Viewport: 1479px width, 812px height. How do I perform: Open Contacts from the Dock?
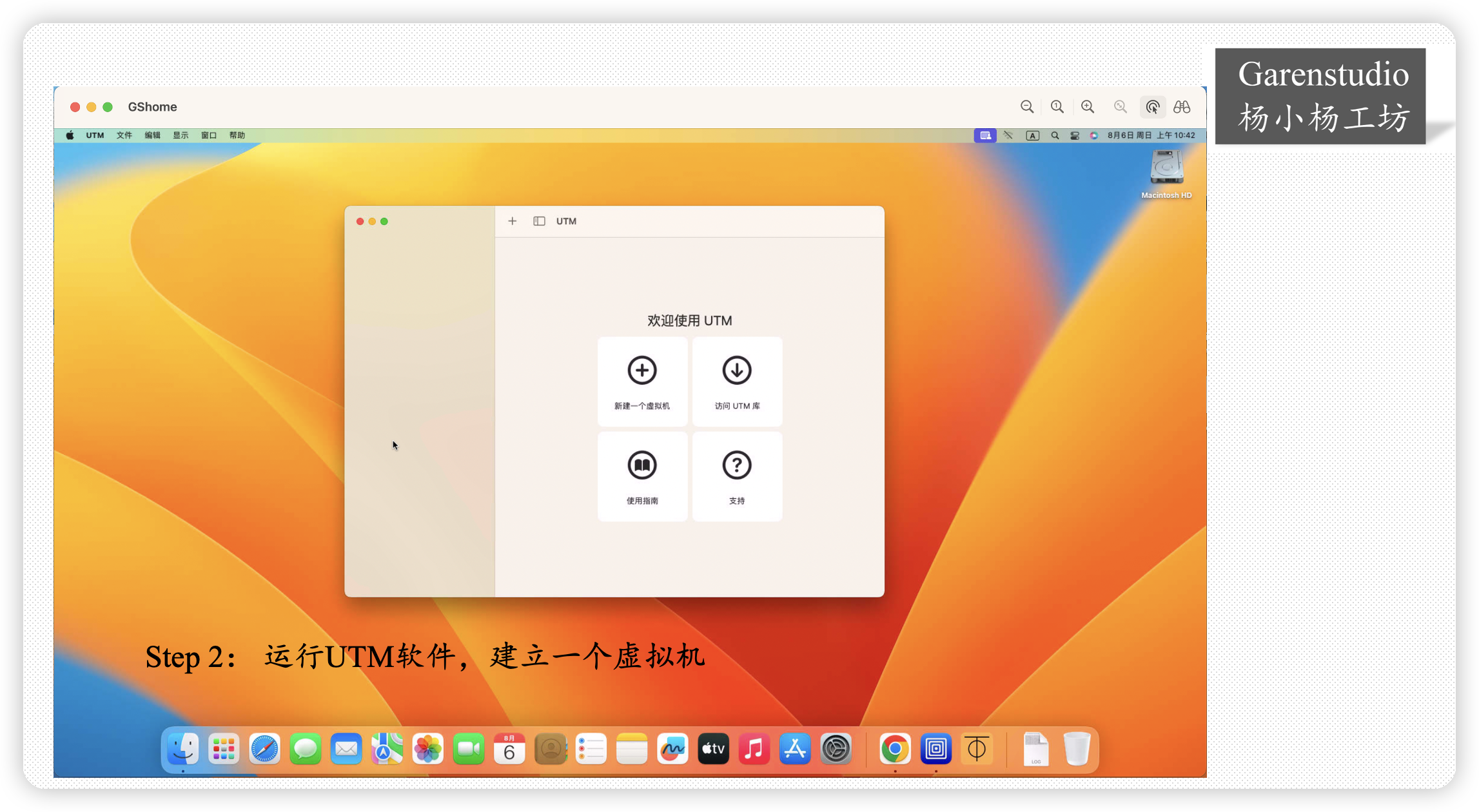551,749
